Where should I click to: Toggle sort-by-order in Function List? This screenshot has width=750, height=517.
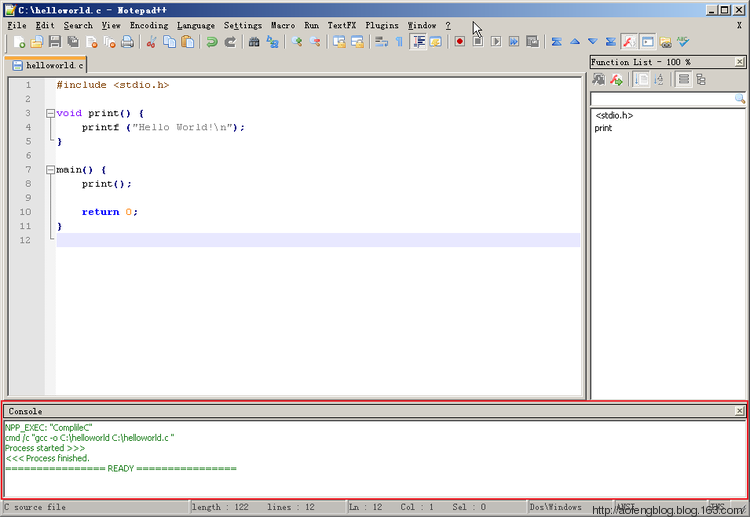(x=641, y=79)
